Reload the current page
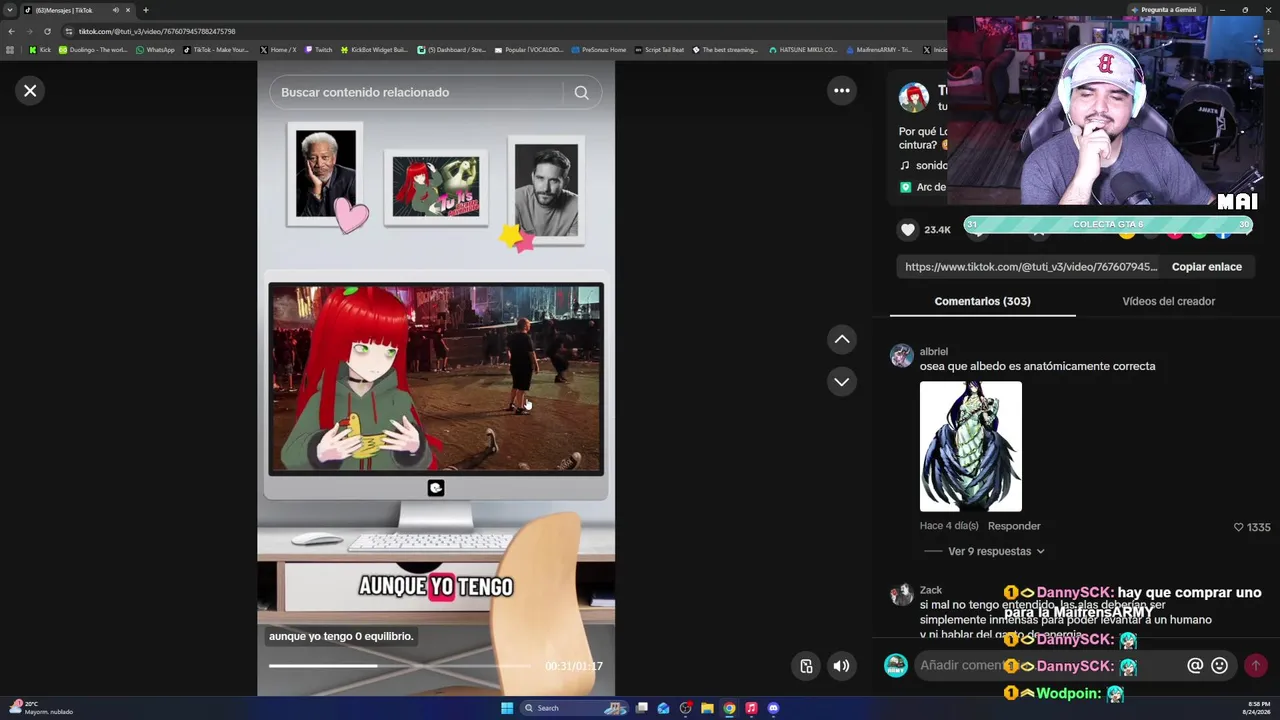The image size is (1280, 720). click(47, 31)
